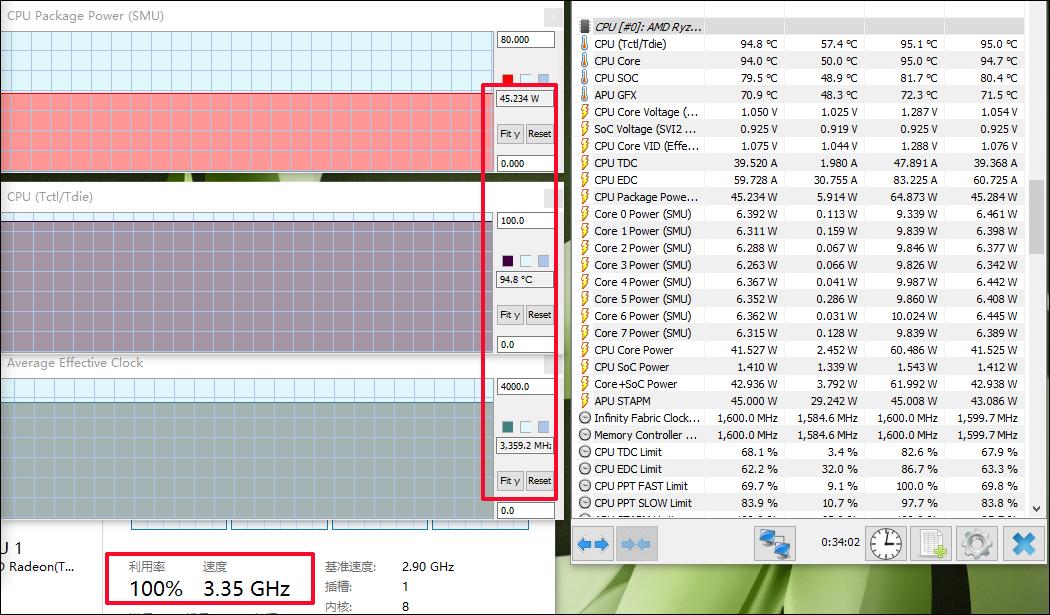Click circle icon of CPU TDC Limit row
This screenshot has width=1050, height=615.
(x=584, y=452)
